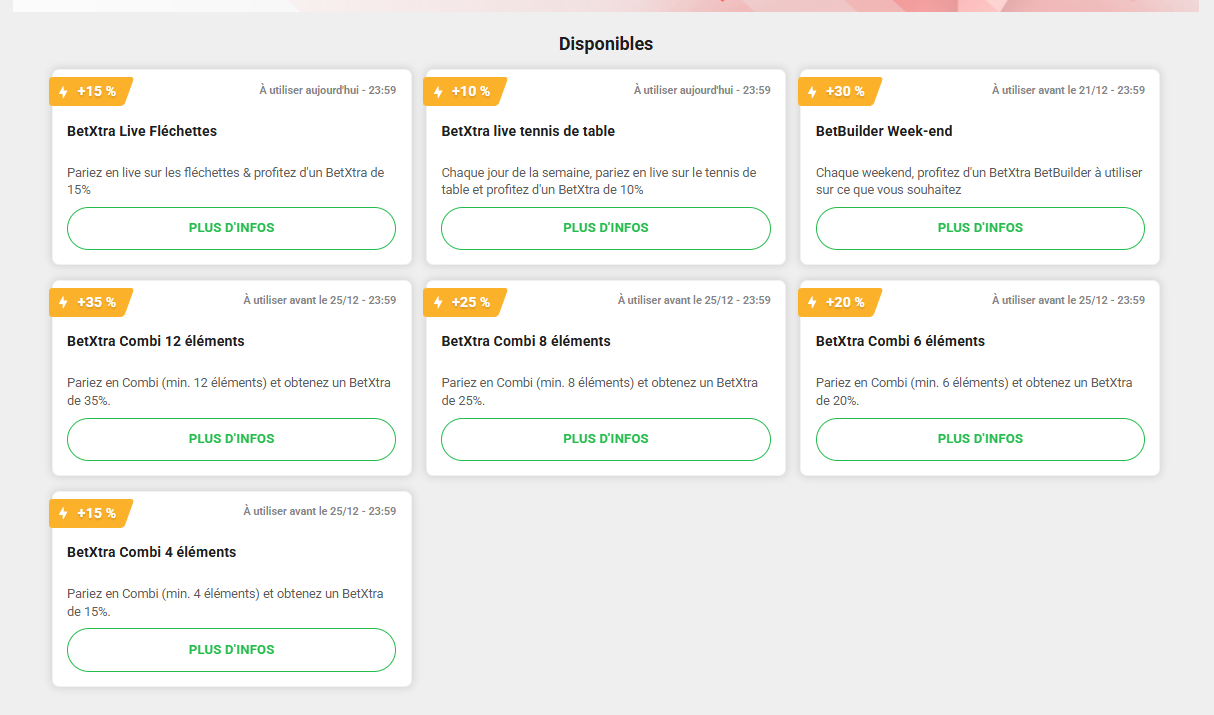The image size is (1214, 715).
Task: Click lightning bolt icon on Combi 12 éléments card
Action: (63, 302)
